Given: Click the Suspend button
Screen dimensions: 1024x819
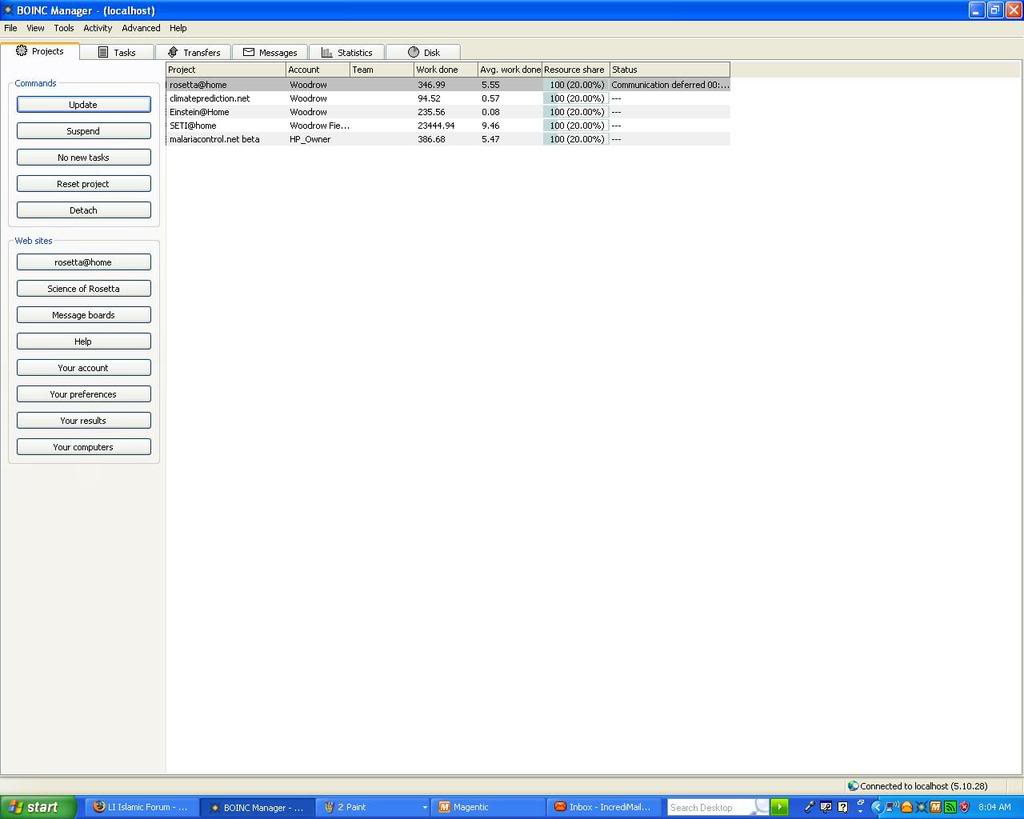Looking at the screenshot, I should (x=84, y=131).
